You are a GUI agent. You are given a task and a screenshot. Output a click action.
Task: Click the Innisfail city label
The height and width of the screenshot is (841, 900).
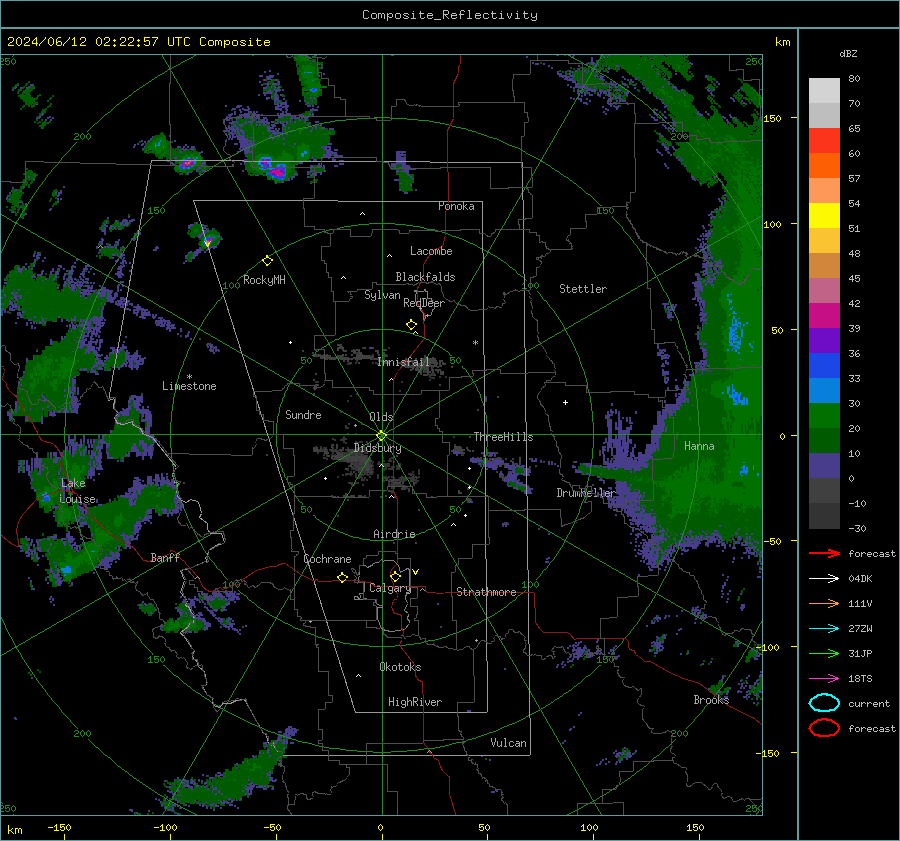403,362
